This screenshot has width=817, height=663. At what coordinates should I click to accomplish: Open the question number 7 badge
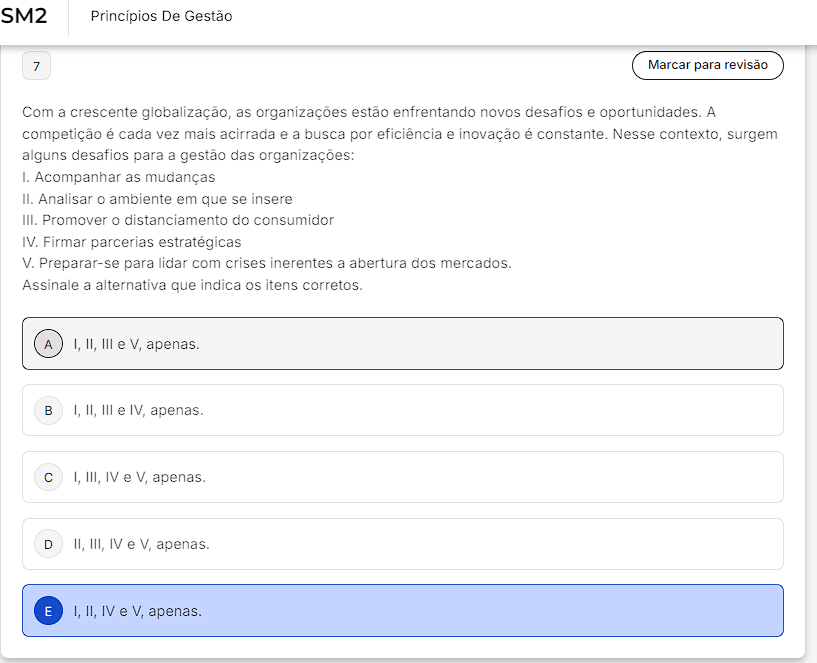(x=36, y=66)
